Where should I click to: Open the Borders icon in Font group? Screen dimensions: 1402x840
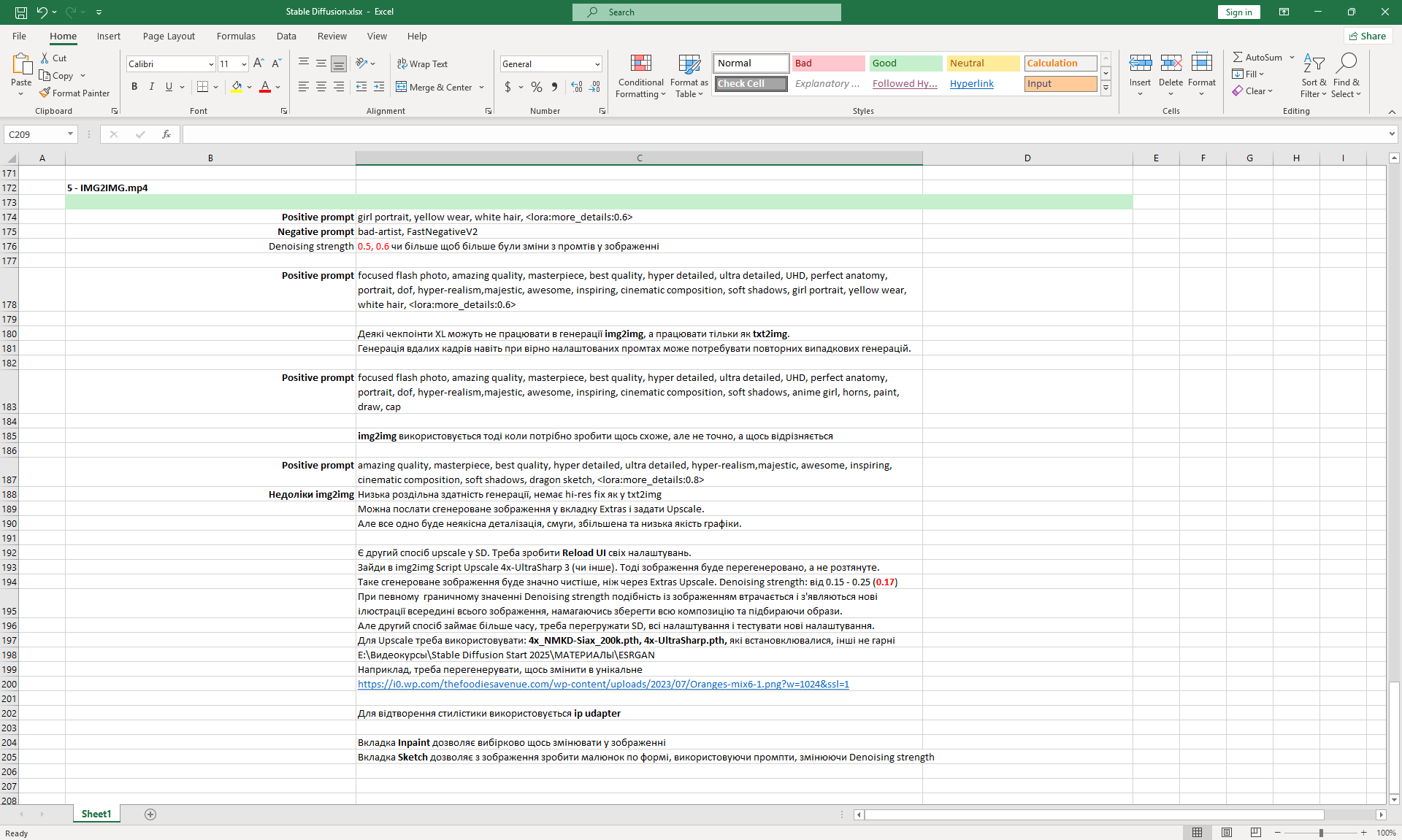(x=203, y=87)
